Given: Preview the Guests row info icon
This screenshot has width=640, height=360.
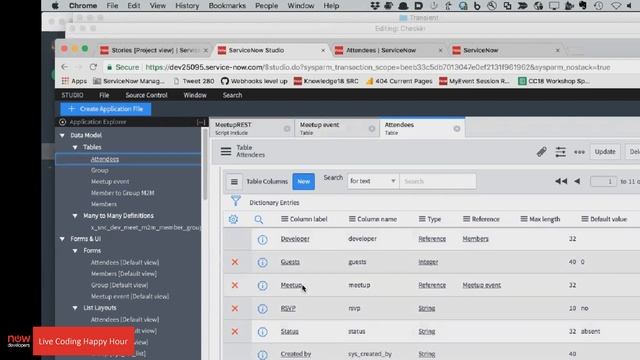Looking at the screenshot, I should pos(262,262).
